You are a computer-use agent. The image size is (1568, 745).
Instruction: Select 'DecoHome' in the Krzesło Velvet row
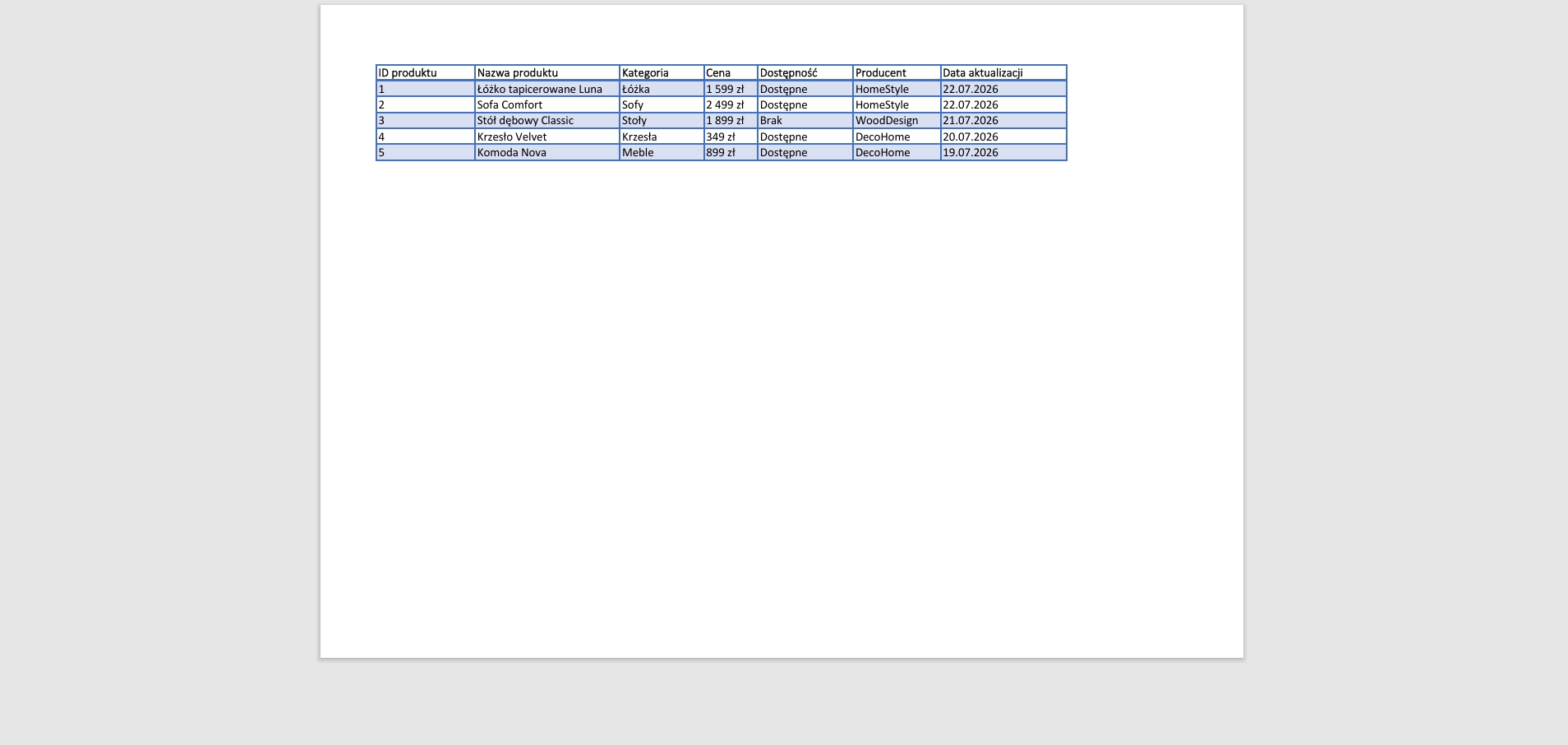pyautogui.click(x=897, y=137)
